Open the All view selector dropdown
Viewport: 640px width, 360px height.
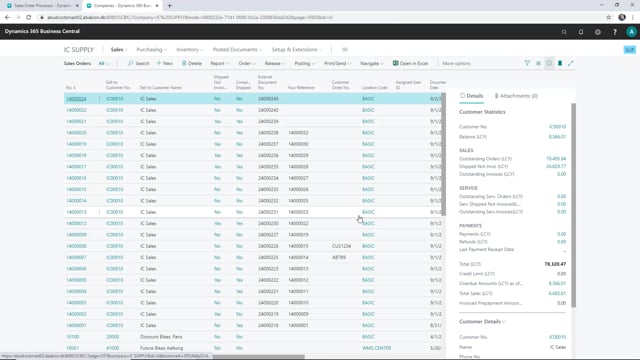tap(104, 63)
